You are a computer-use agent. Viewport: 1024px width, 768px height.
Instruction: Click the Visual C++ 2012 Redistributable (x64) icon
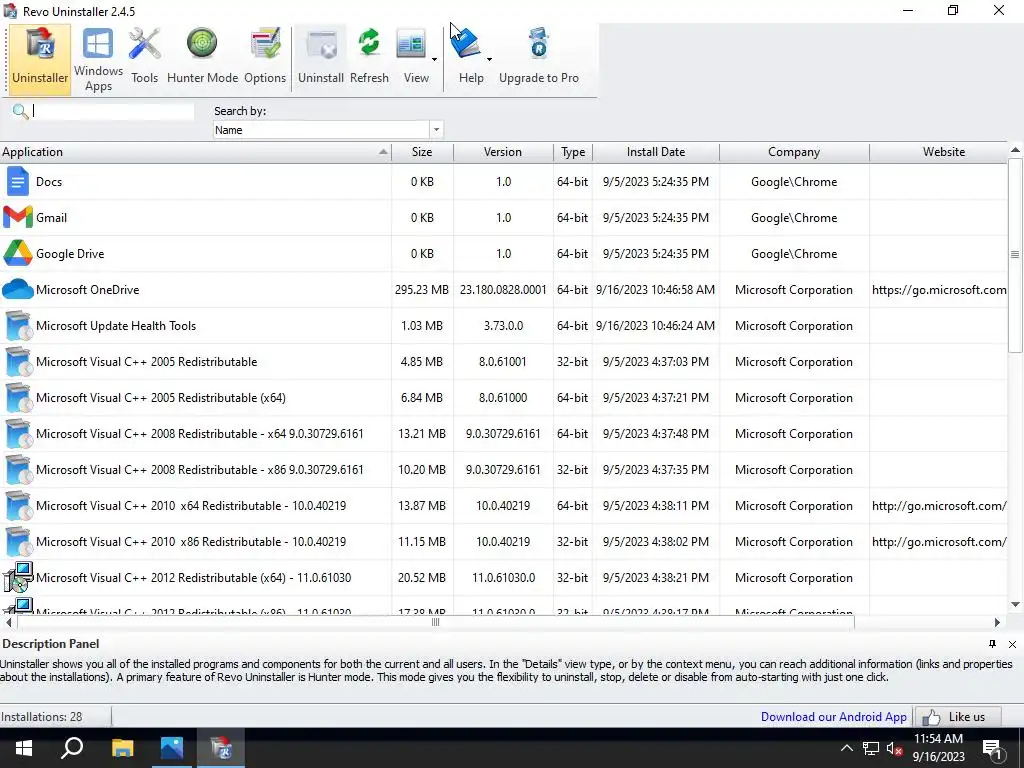(x=18, y=577)
